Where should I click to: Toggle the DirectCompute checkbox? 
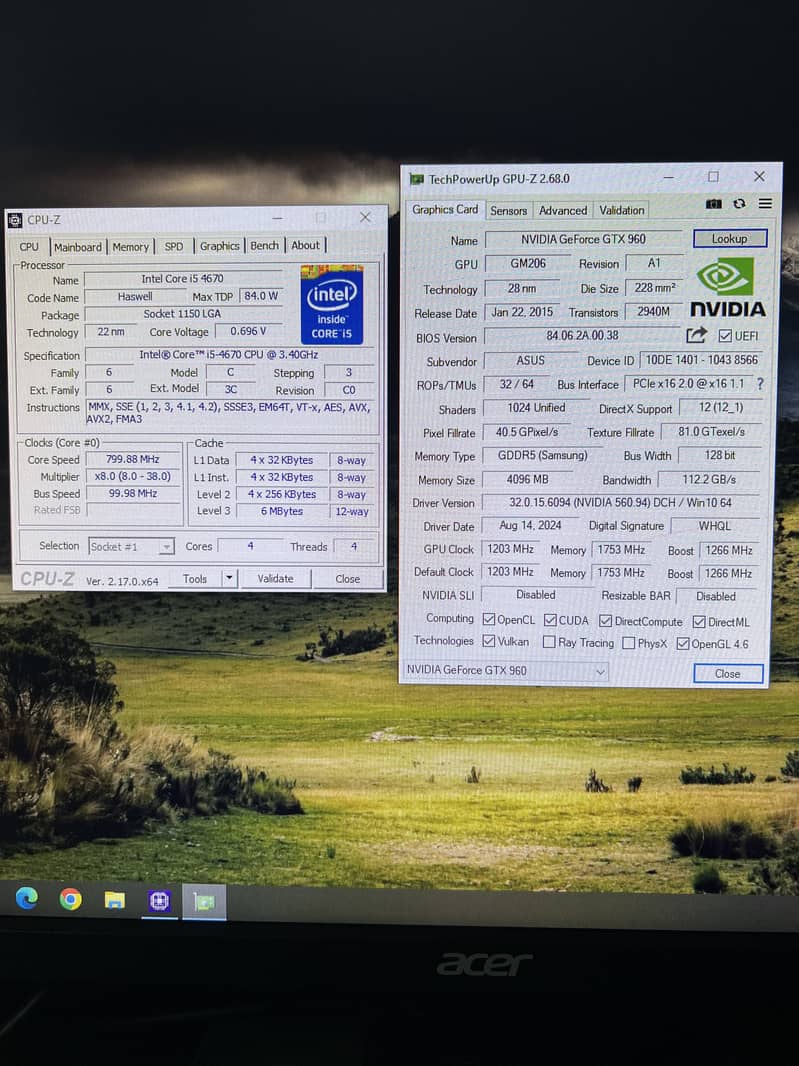tap(605, 621)
